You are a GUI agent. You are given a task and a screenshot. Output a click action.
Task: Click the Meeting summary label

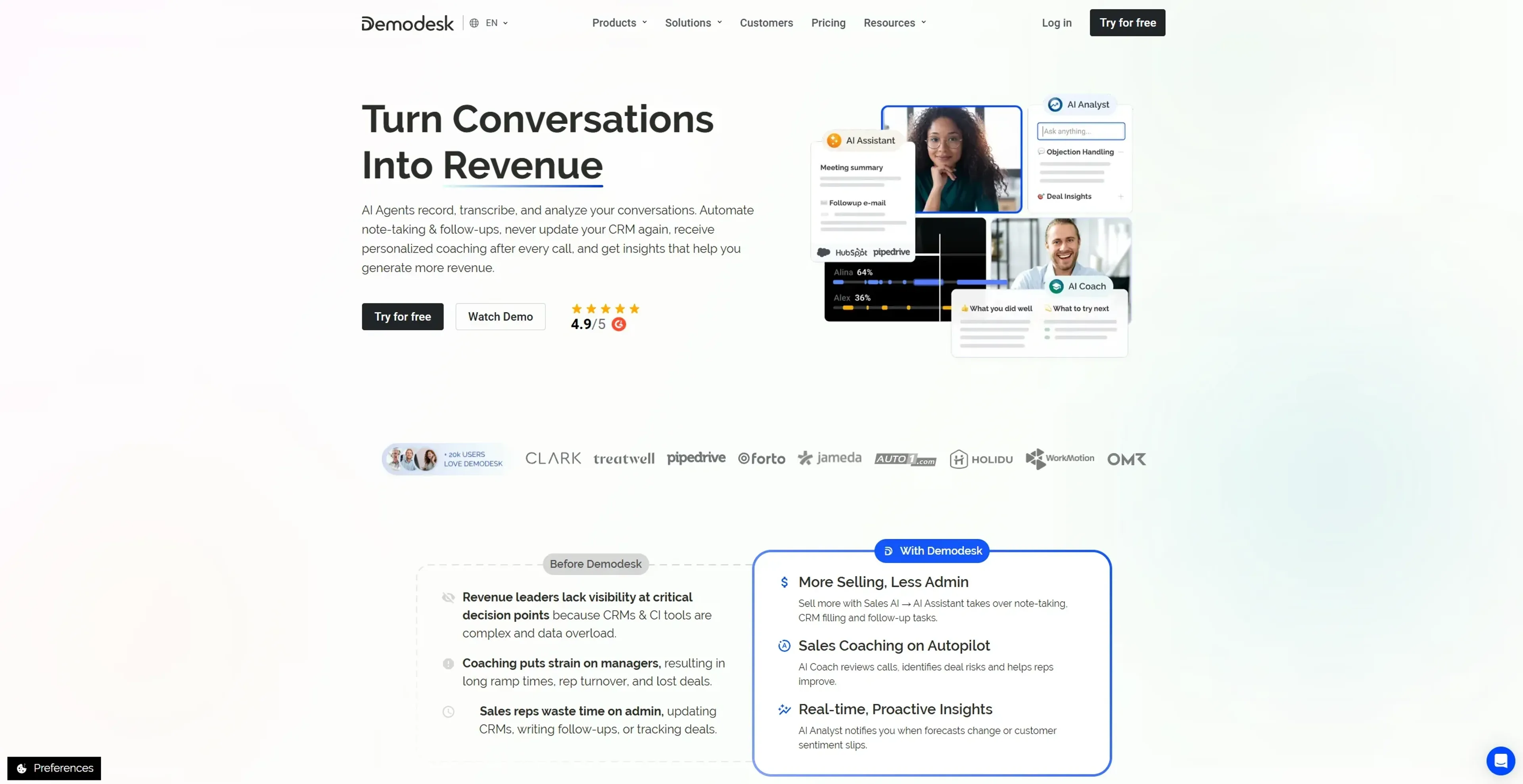pyautogui.click(x=852, y=167)
